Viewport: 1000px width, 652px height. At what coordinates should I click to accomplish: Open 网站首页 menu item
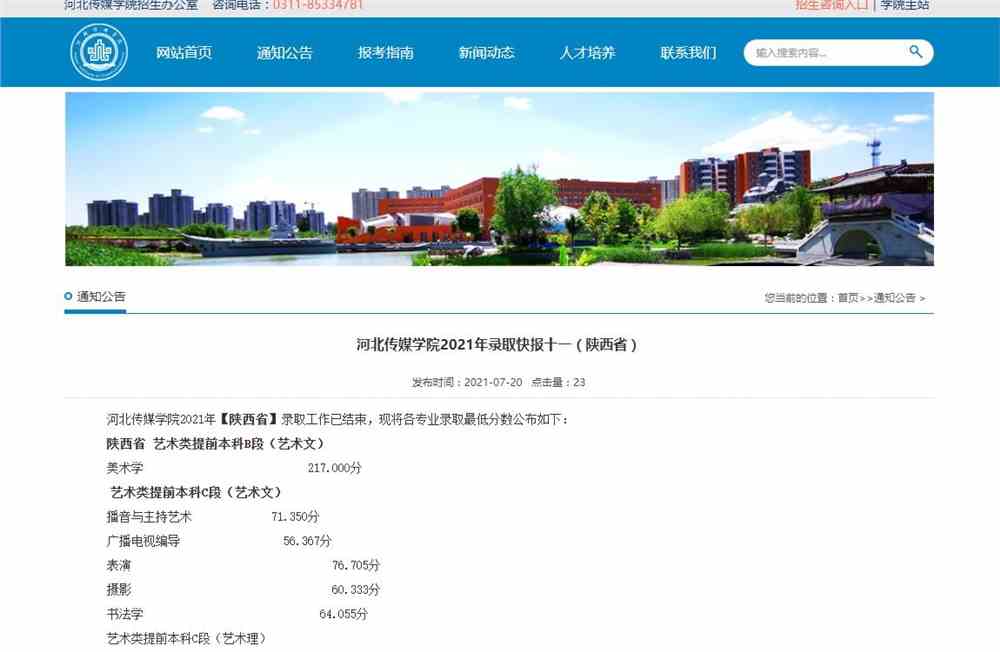point(184,52)
